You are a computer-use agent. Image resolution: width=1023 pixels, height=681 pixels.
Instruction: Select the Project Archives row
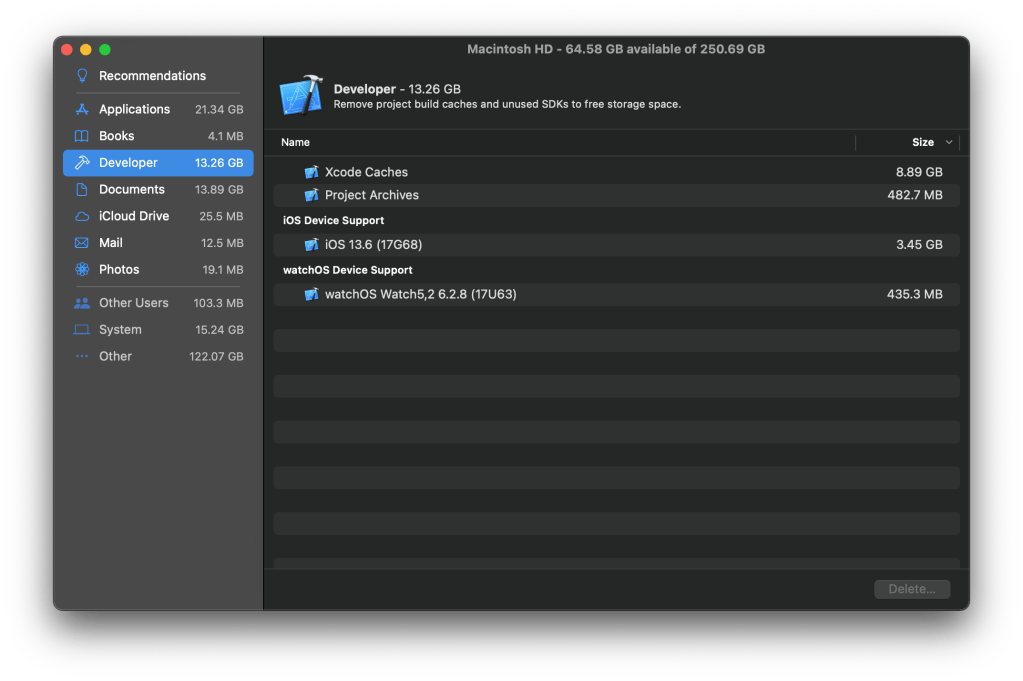tap(616, 195)
